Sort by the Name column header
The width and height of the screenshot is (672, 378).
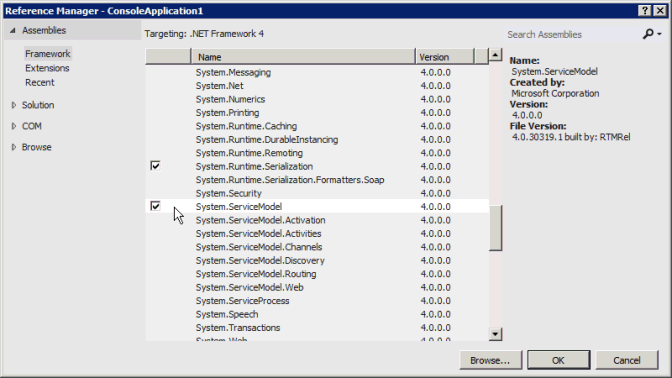[303, 57]
